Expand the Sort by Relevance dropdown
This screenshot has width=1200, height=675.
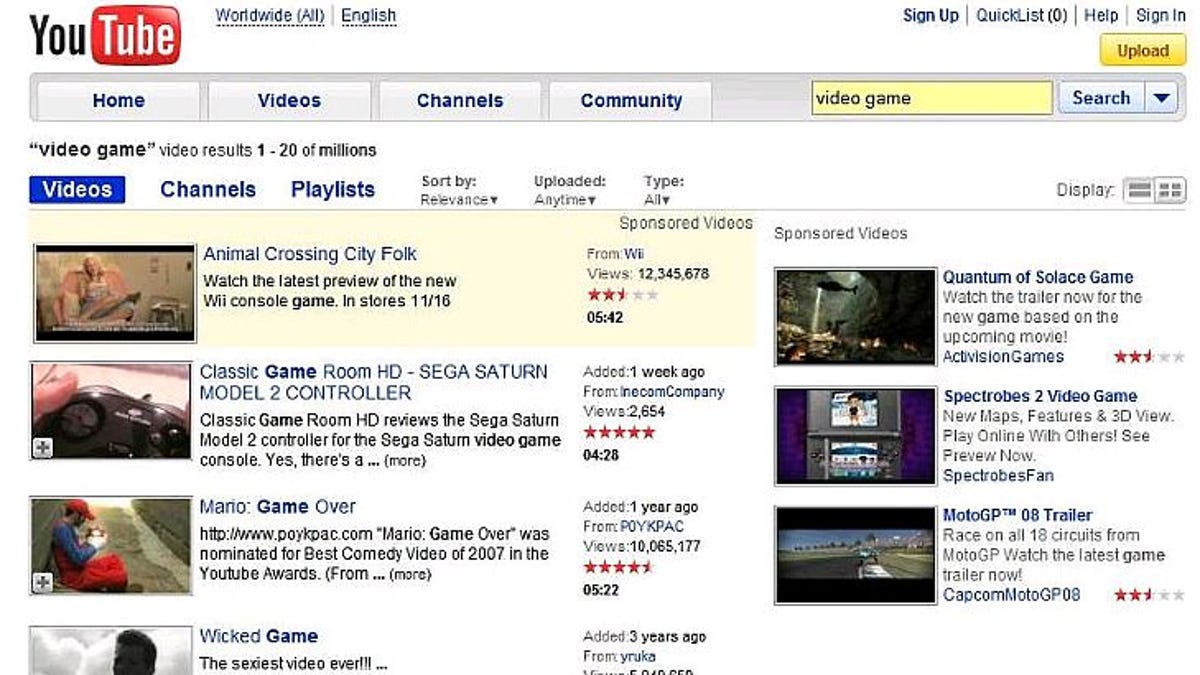pos(459,200)
